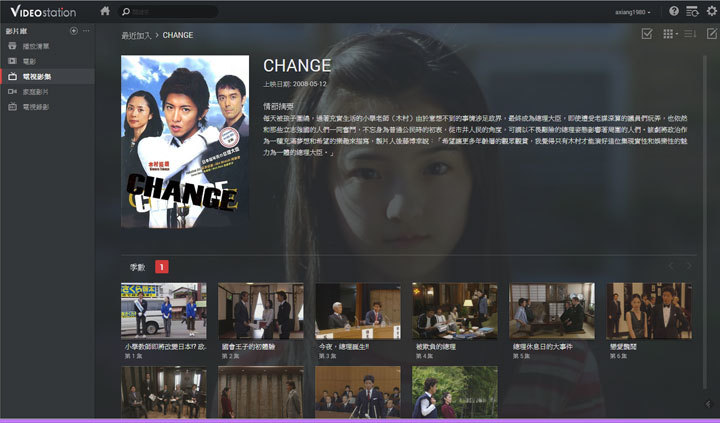Open 電視錄影 TV recordings library
Screen dimensions: 720x423
coord(47,107)
